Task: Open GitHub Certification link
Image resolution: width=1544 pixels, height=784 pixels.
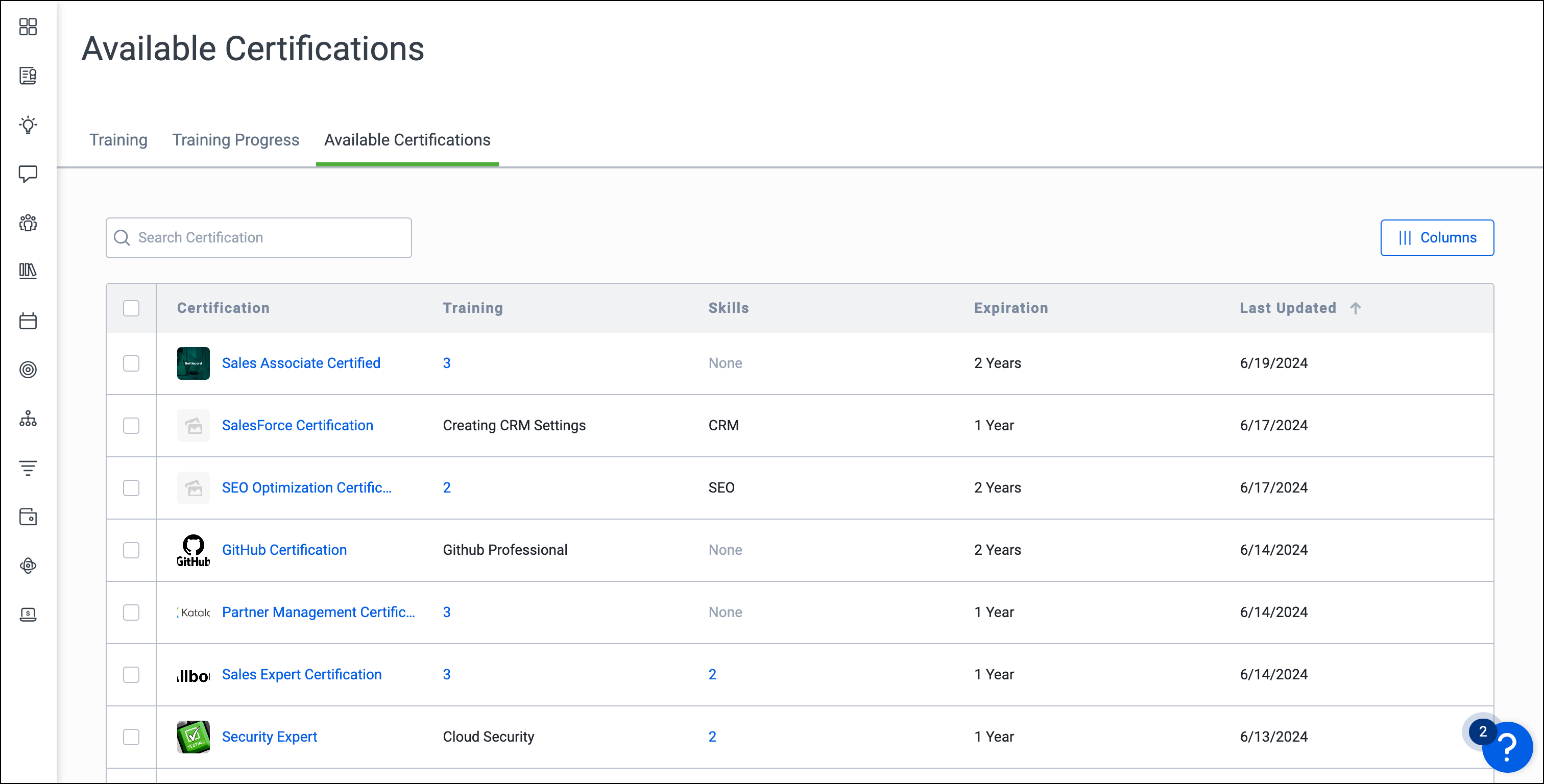Action: 284,550
